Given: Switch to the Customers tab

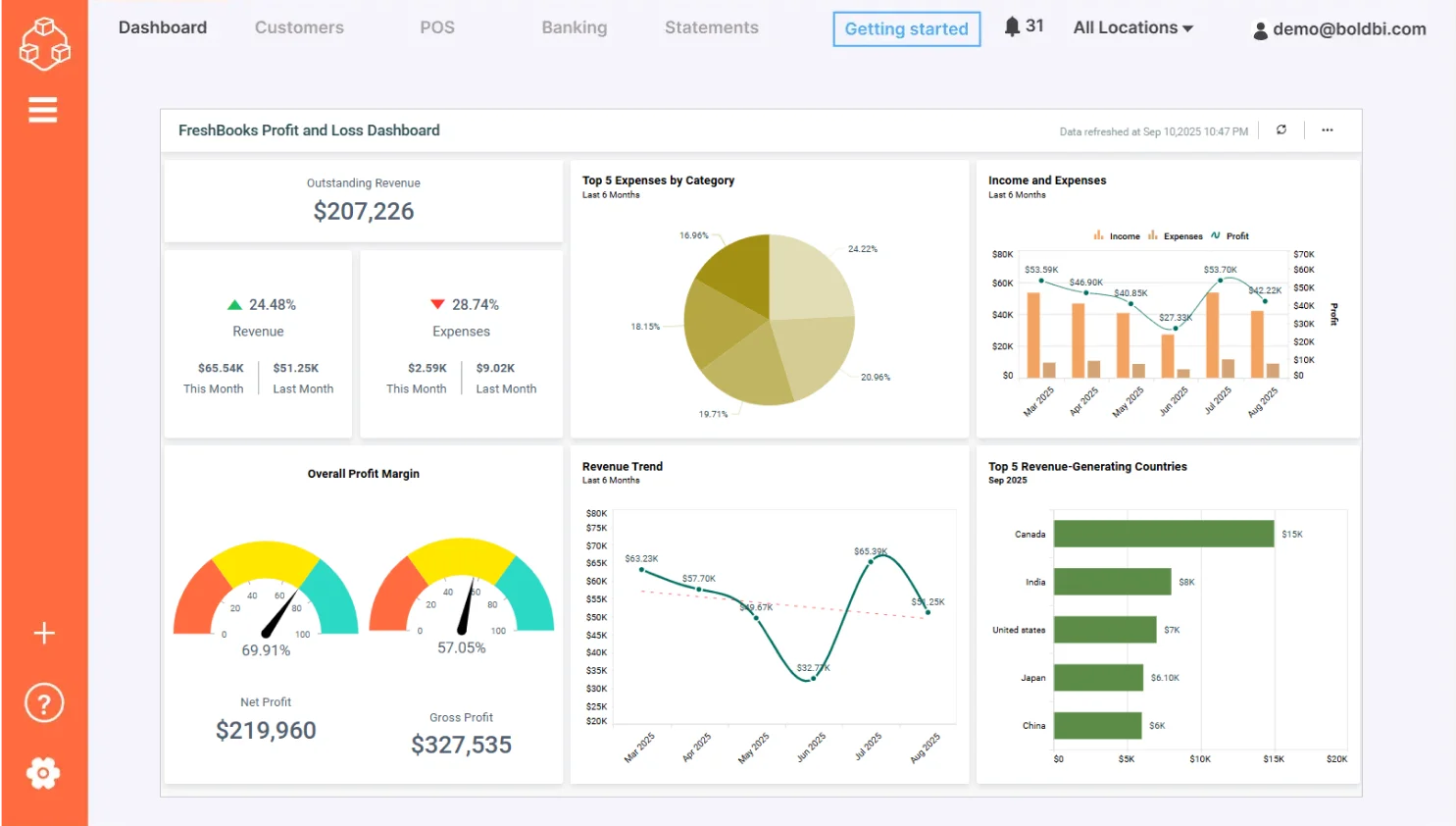Looking at the screenshot, I should [x=299, y=27].
